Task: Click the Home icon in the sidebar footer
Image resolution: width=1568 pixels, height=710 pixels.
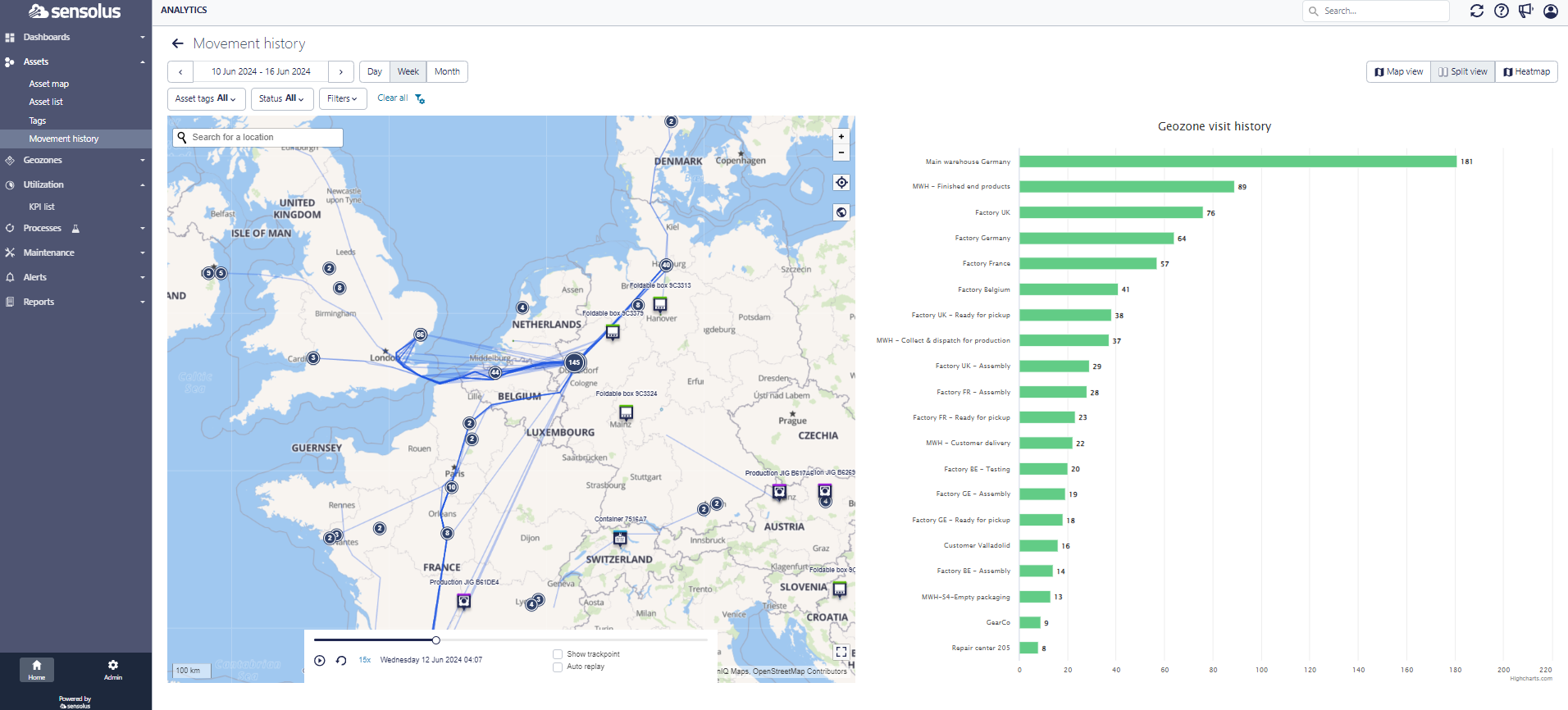Action: click(x=37, y=670)
